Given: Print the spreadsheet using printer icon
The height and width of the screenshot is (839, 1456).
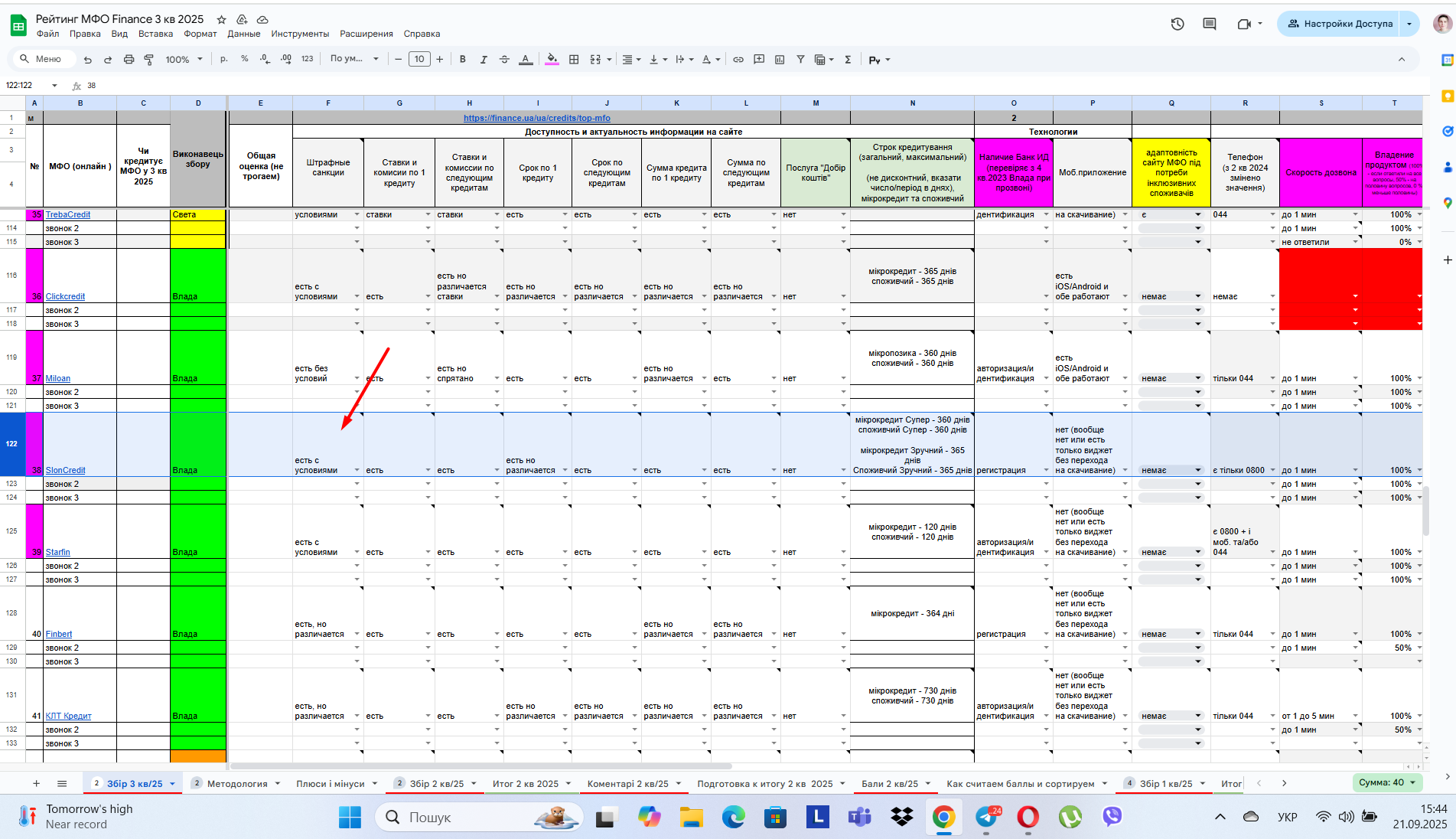Looking at the screenshot, I should tap(129, 60).
